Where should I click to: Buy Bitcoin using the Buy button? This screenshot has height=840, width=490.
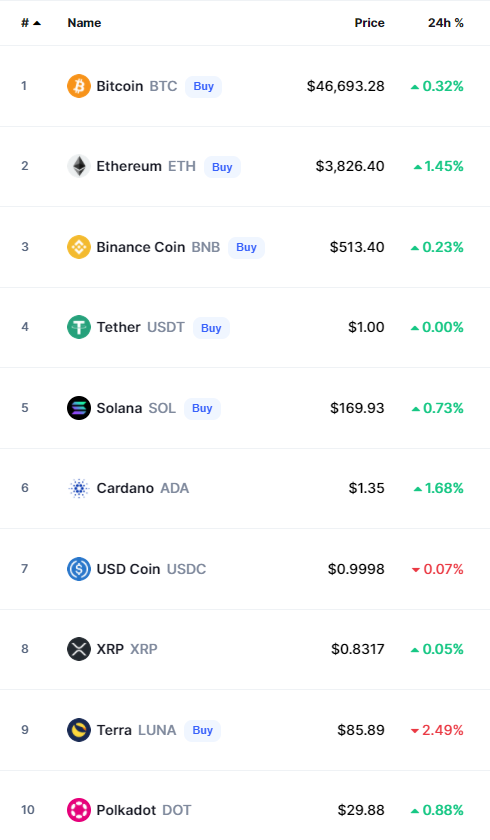click(x=203, y=87)
